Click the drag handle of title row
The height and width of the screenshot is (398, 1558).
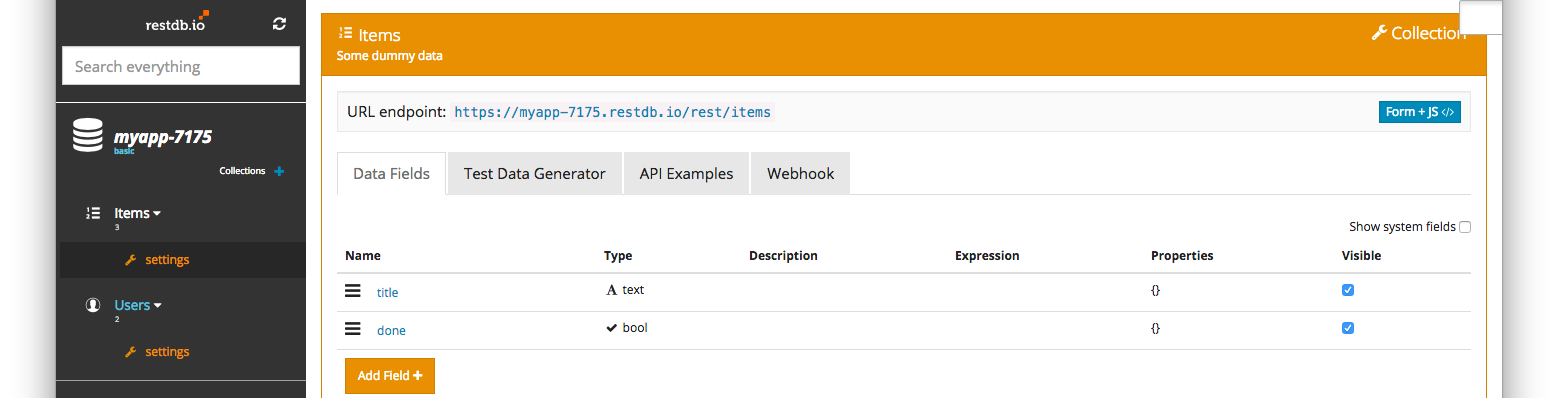pos(352,291)
